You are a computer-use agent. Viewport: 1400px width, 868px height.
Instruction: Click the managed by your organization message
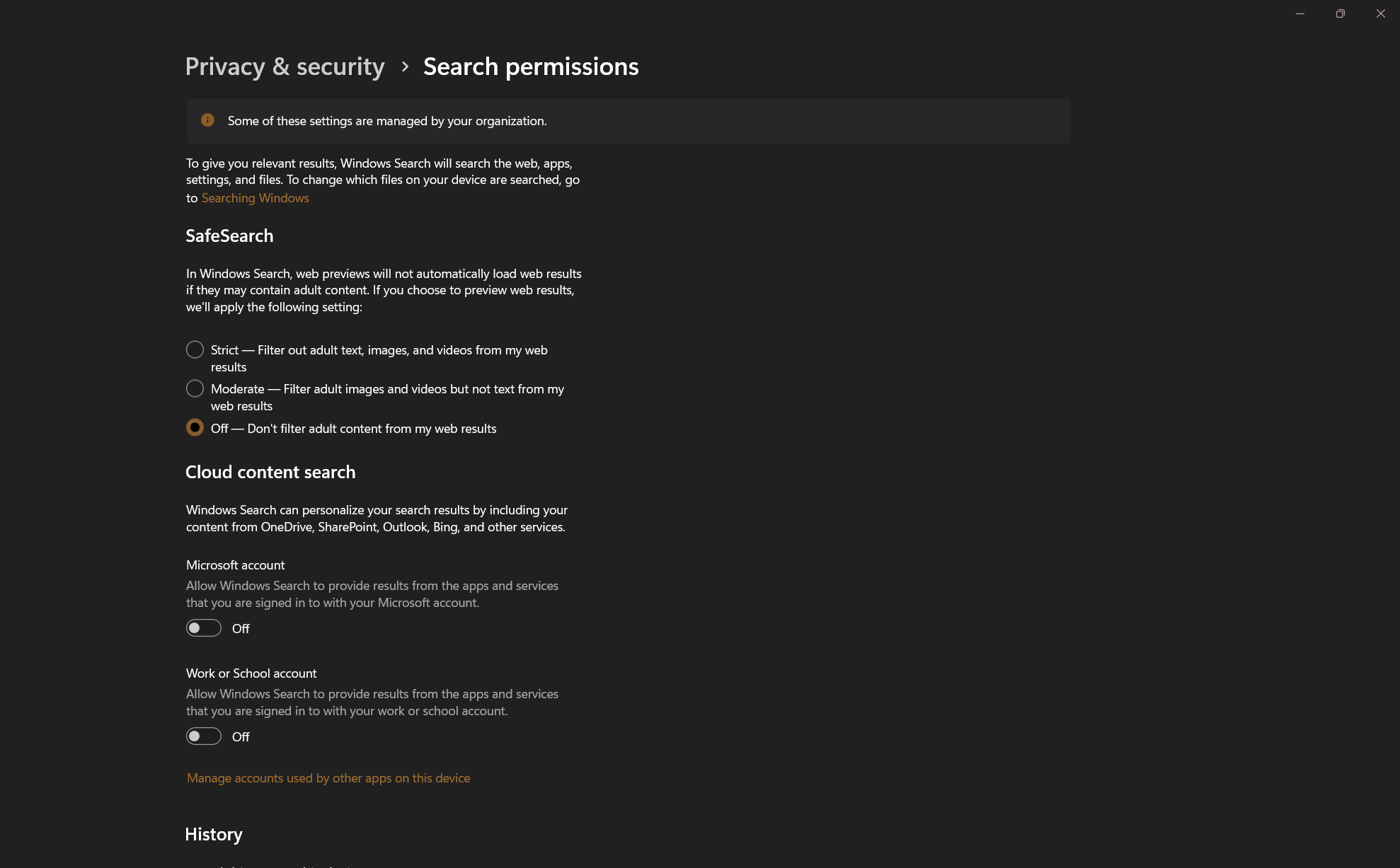point(387,121)
